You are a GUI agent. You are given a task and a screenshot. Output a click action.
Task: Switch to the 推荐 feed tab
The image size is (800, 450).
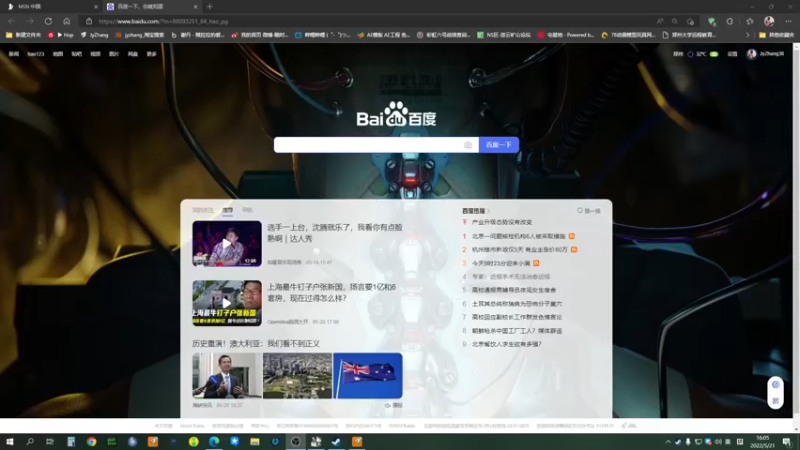pyautogui.click(x=228, y=210)
